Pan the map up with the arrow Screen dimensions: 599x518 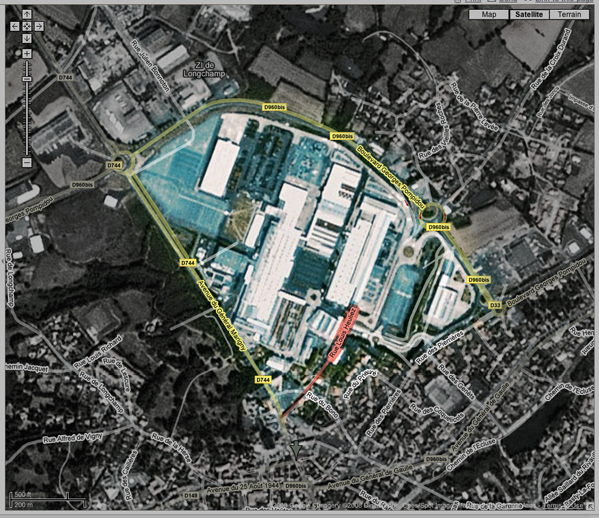click(x=27, y=15)
